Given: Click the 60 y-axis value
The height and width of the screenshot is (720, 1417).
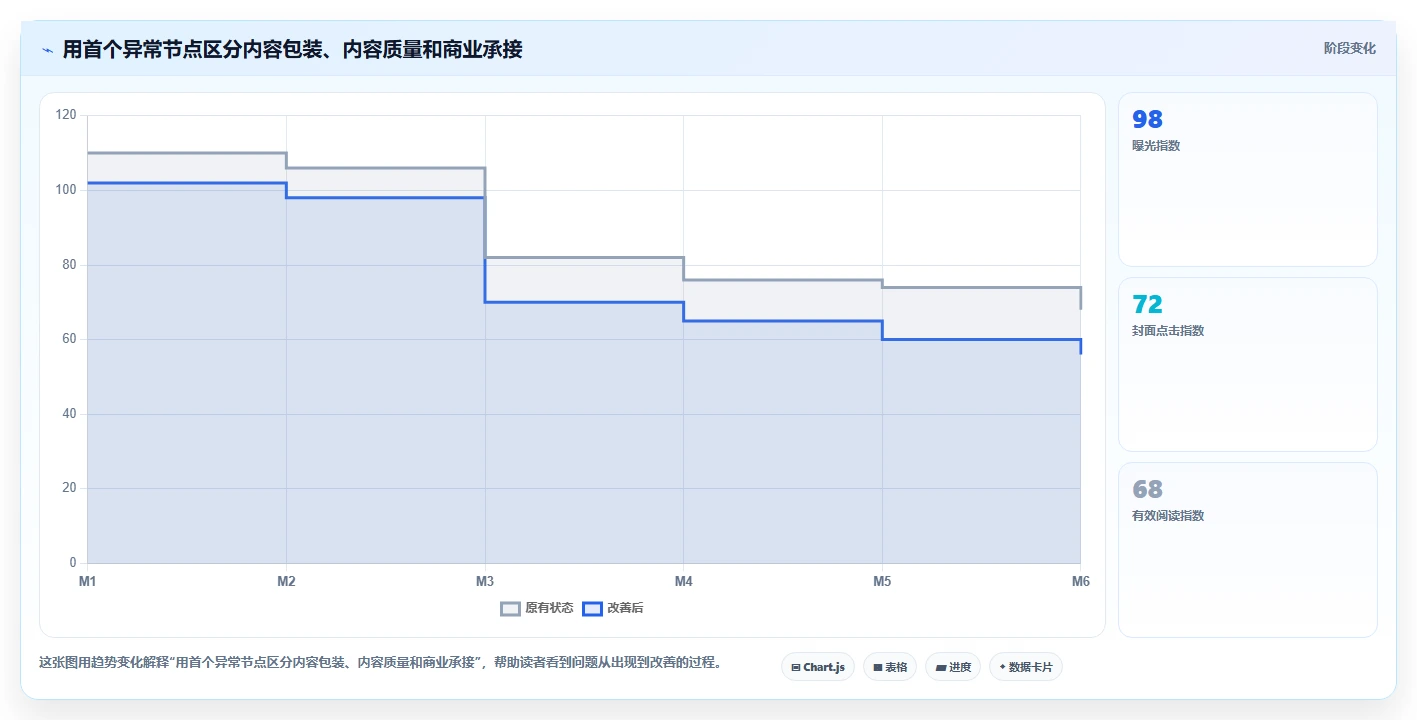Looking at the screenshot, I should pyautogui.click(x=69, y=339).
